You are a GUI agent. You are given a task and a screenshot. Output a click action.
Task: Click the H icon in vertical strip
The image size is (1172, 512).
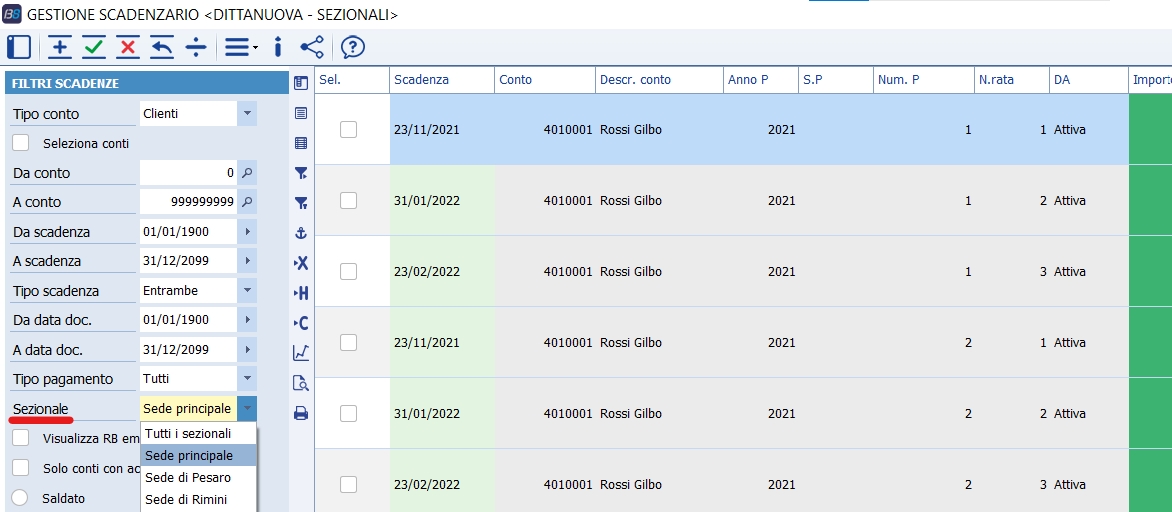click(301, 293)
